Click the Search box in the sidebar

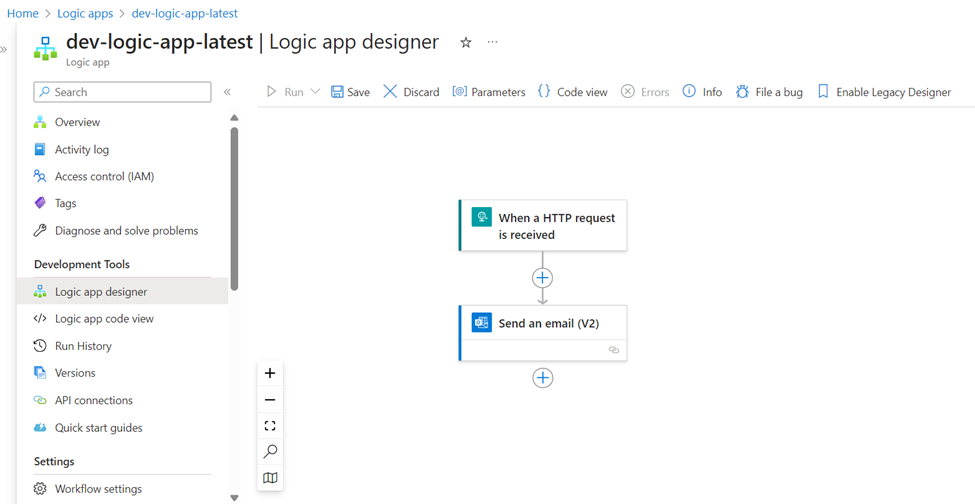[x=122, y=92]
